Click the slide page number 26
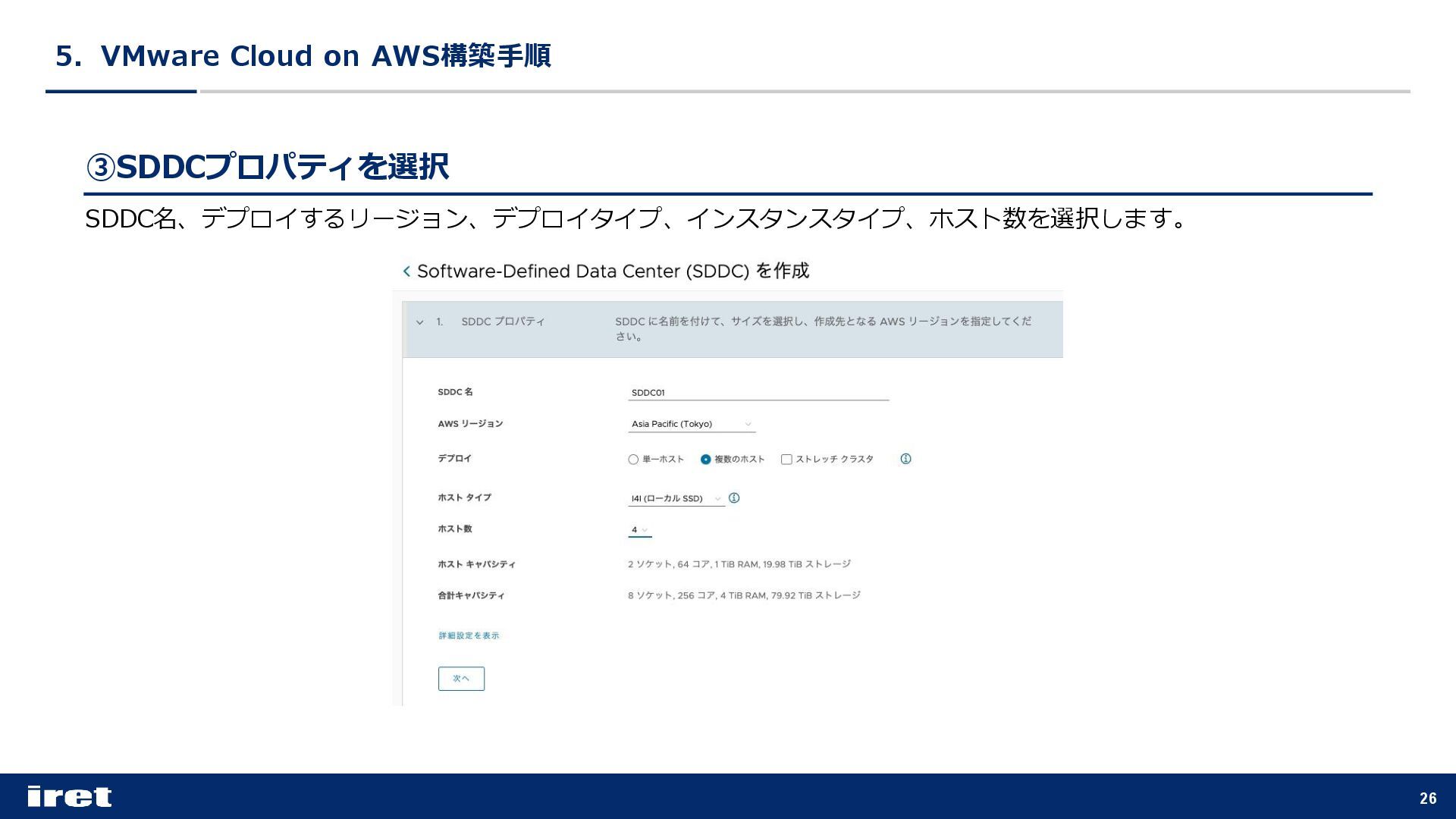This screenshot has height=819, width=1456. coord(1428,798)
